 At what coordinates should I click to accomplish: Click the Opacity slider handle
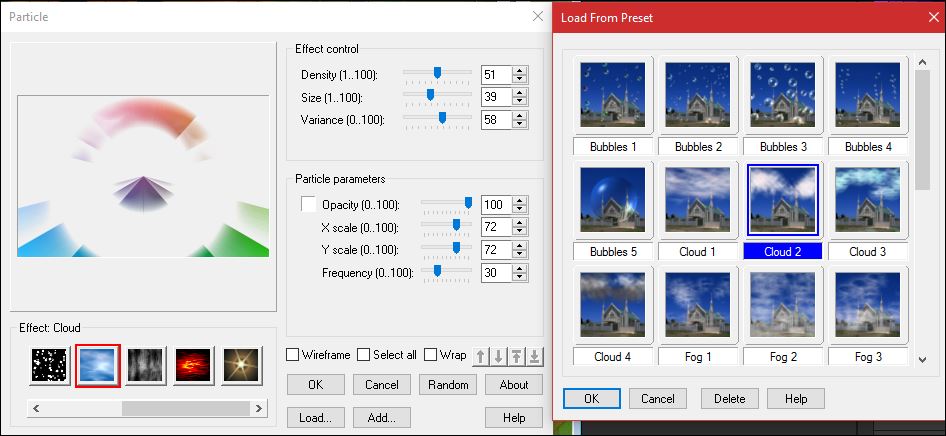point(468,203)
